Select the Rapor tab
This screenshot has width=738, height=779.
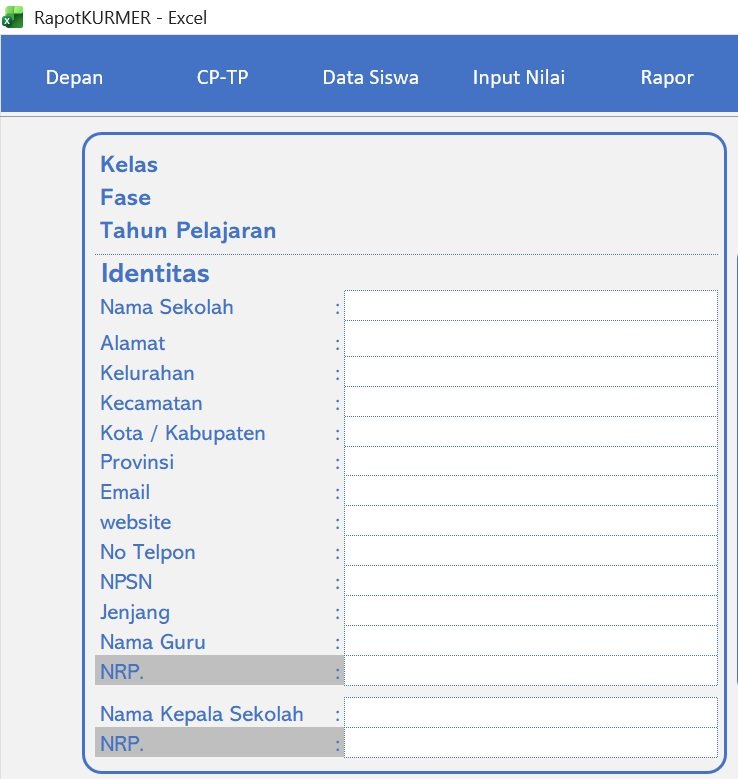pos(666,78)
